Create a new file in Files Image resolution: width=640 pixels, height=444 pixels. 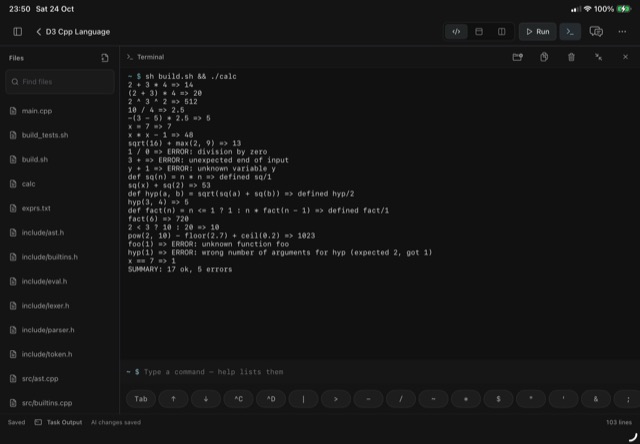105,58
